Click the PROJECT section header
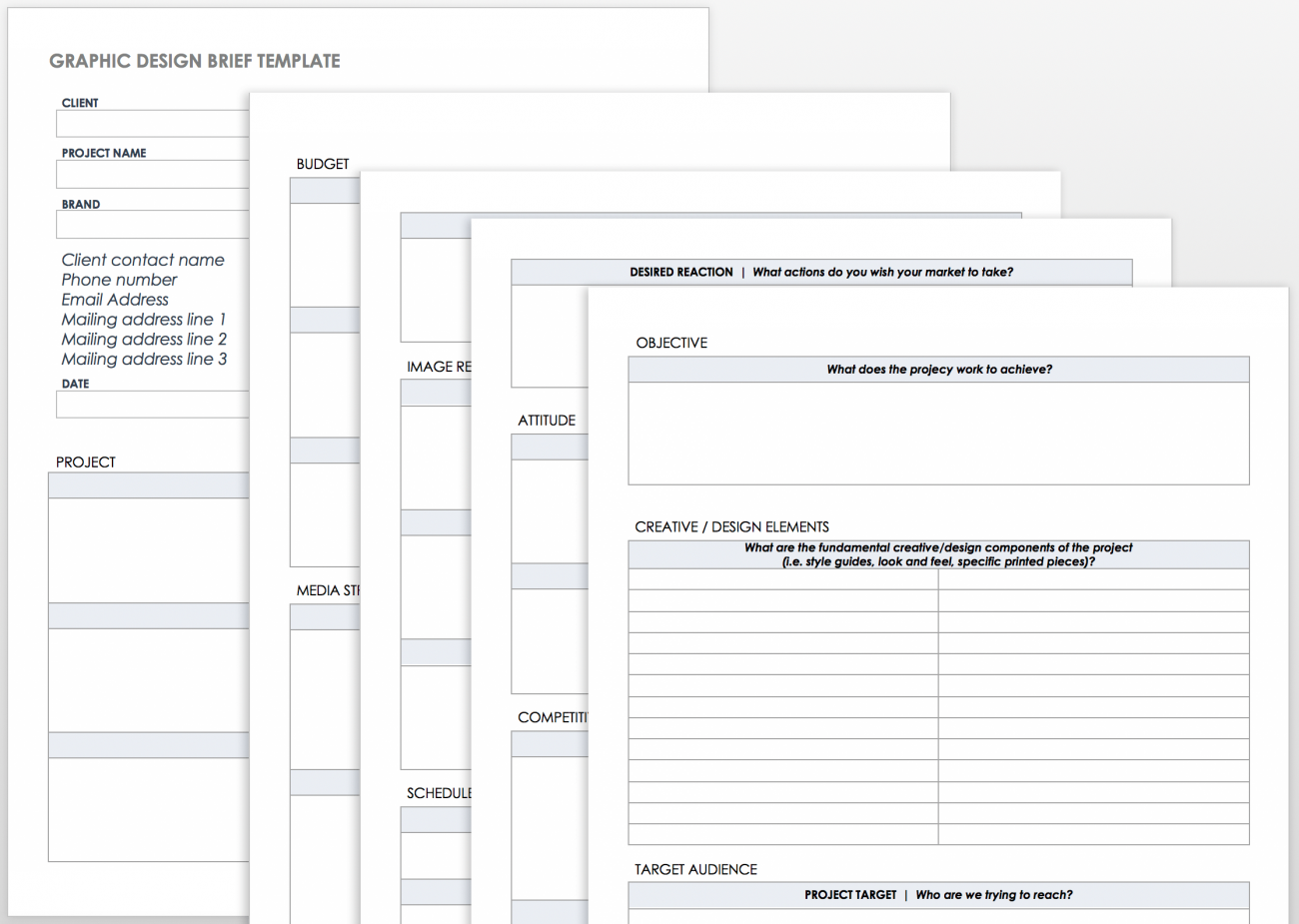Image resolution: width=1299 pixels, height=924 pixels. 85,462
